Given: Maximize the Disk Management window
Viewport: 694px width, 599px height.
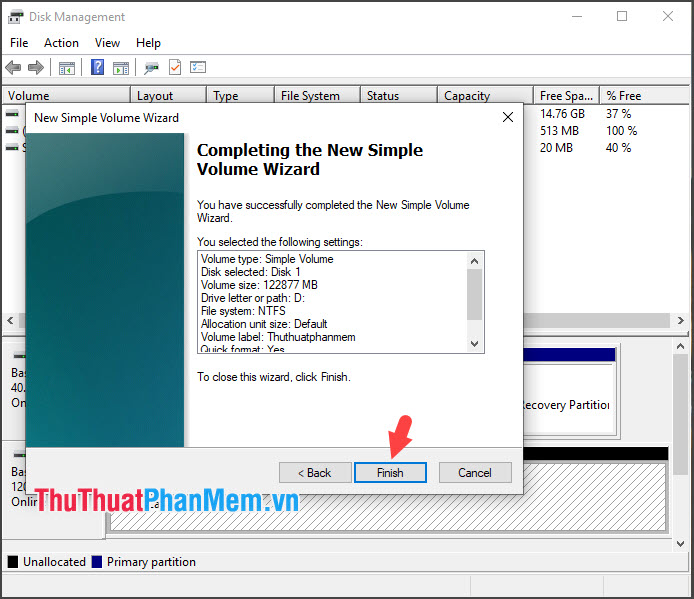Looking at the screenshot, I should coord(622,17).
